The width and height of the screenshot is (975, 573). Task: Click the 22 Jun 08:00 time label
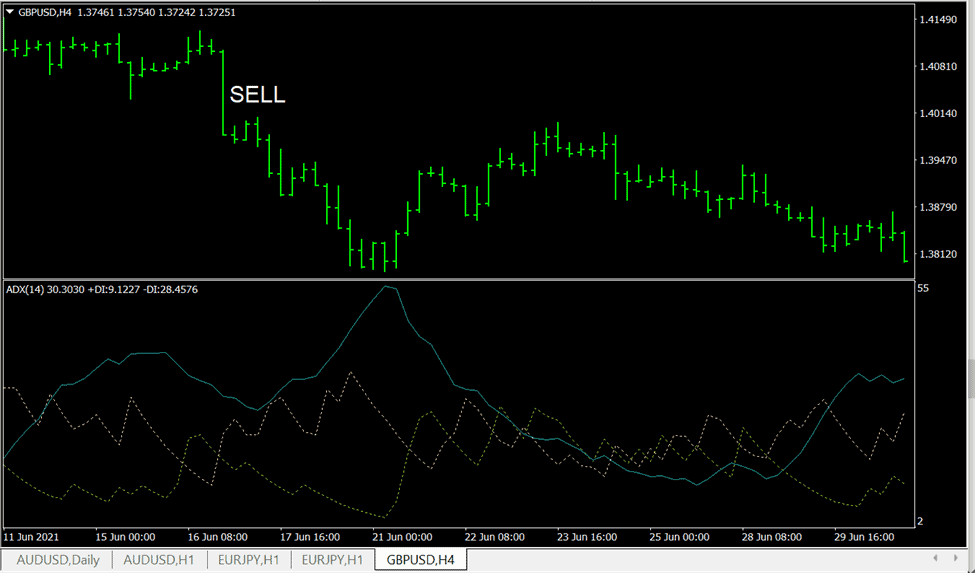pos(495,537)
